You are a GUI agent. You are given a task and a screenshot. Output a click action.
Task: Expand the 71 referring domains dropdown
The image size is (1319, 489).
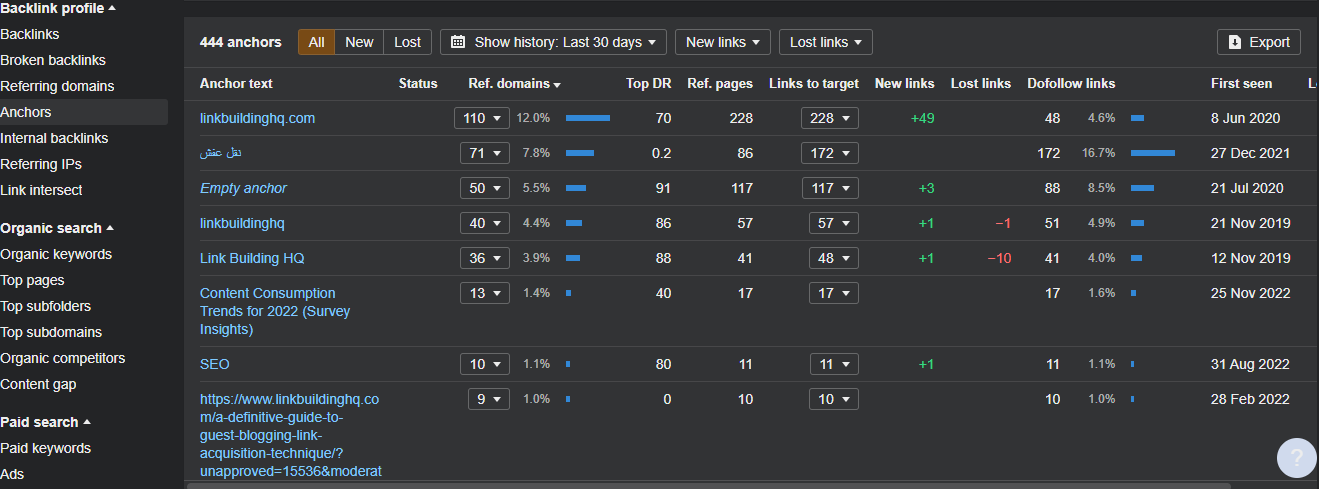(x=485, y=153)
